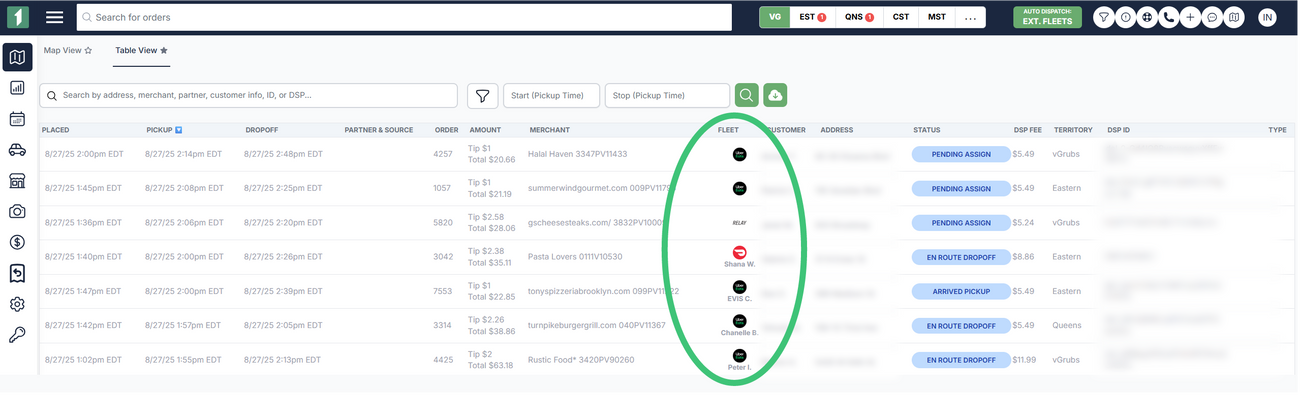The height and width of the screenshot is (403, 1300).
Task: Click the filter funnel button beside the table search
Action: click(483, 96)
